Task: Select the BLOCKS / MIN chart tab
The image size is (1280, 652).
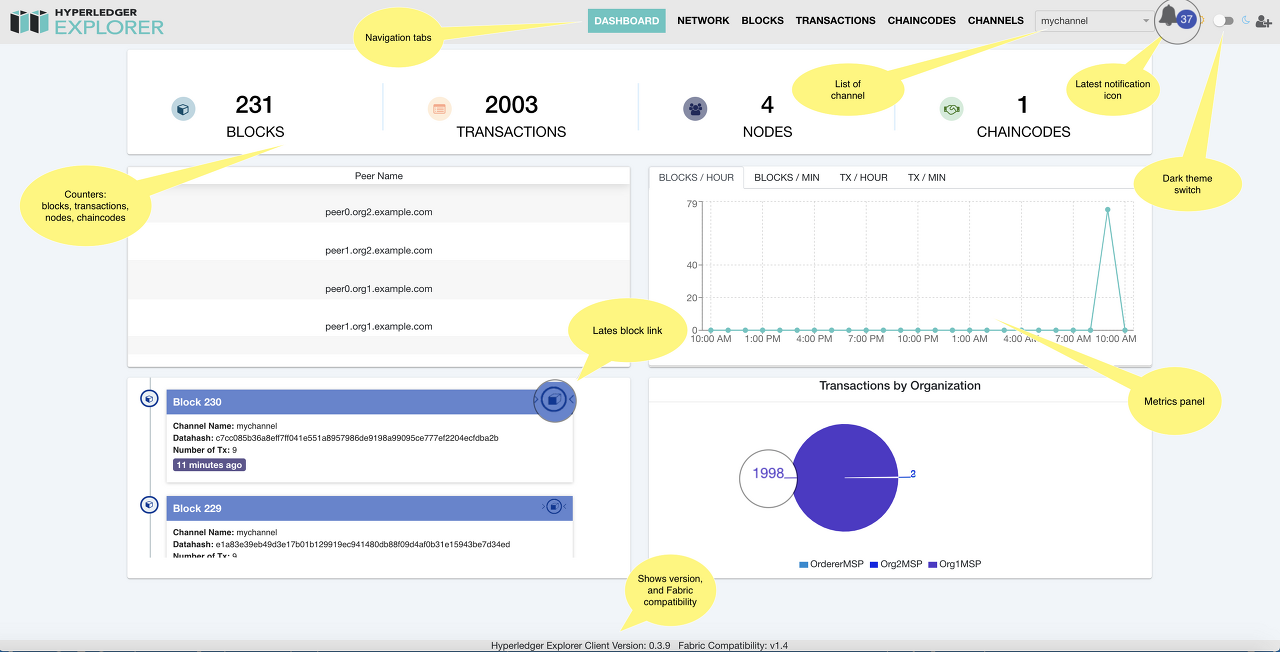Action: click(787, 178)
